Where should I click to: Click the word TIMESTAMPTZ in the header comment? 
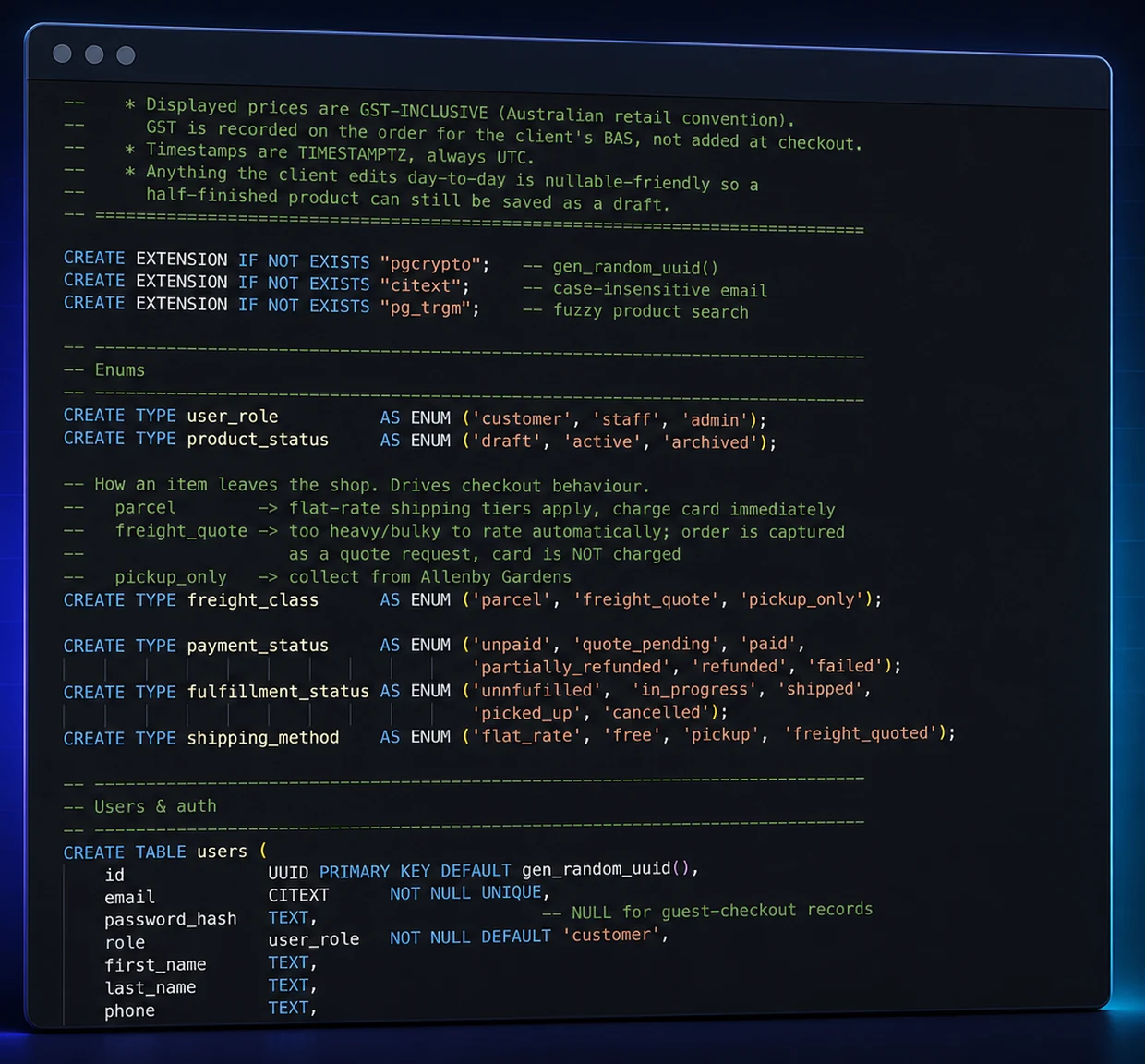click(352, 153)
